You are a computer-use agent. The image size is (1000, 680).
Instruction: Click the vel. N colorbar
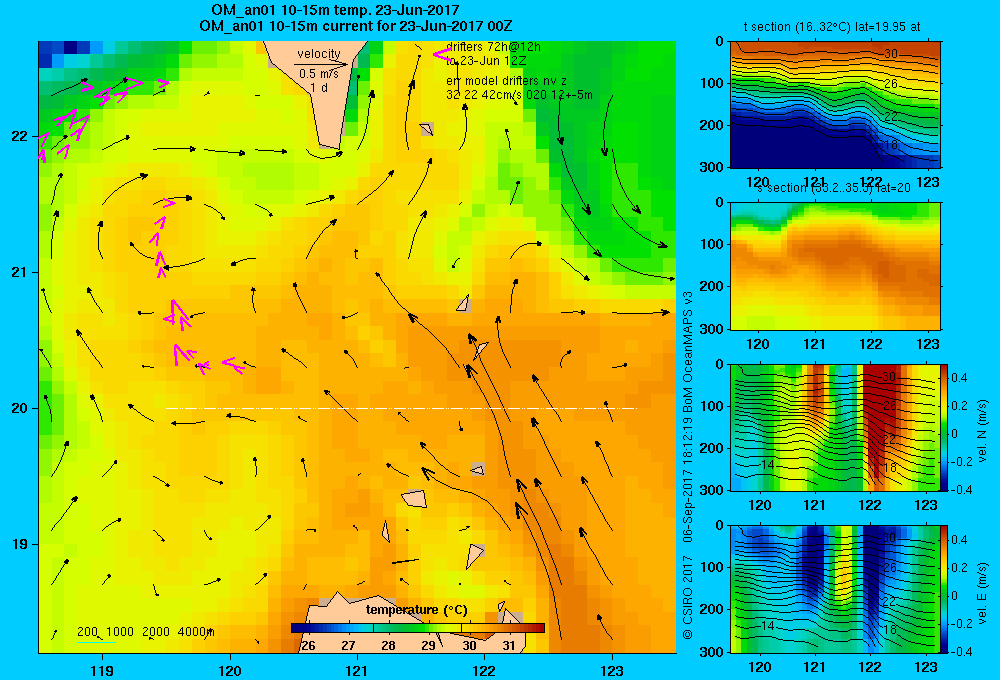944,427
